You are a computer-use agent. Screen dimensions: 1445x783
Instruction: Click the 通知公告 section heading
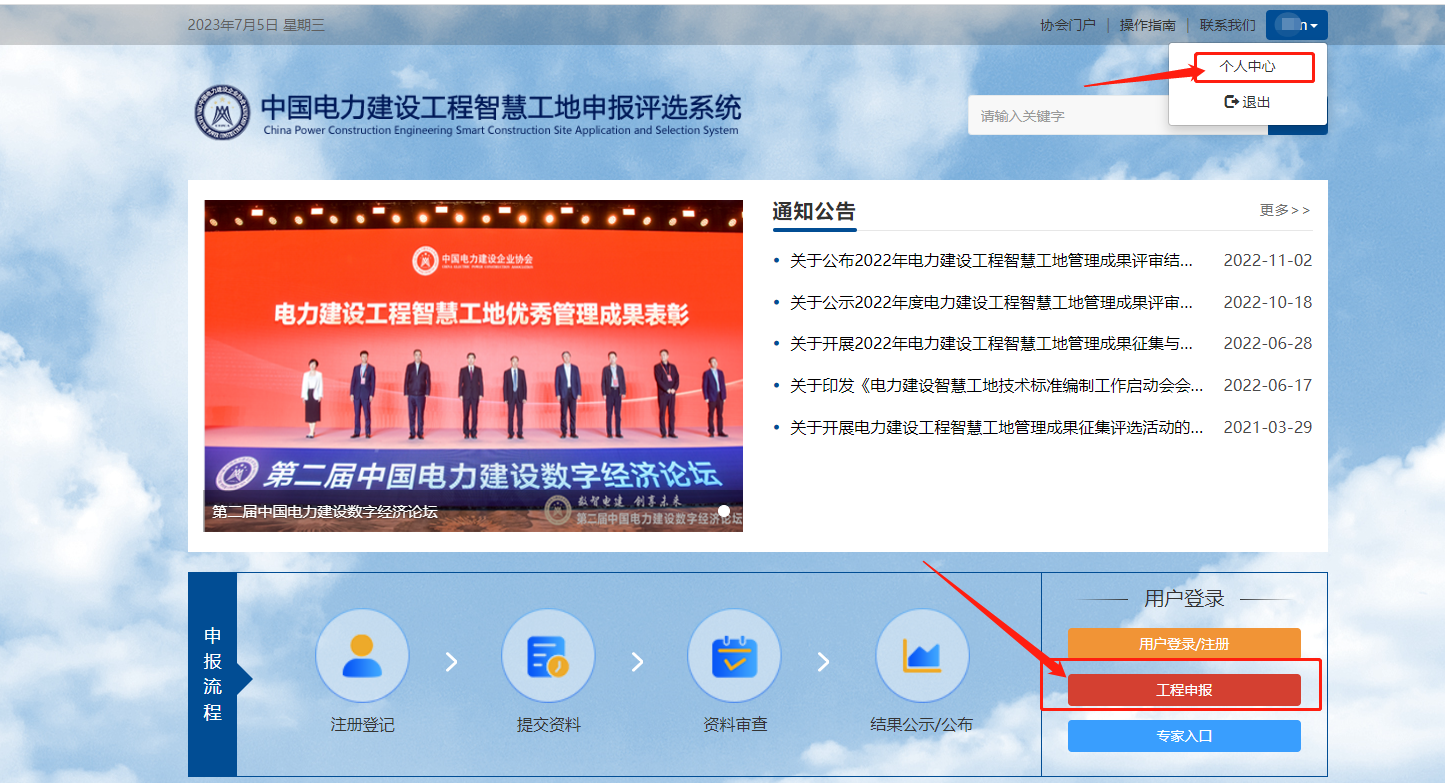(814, 211)
